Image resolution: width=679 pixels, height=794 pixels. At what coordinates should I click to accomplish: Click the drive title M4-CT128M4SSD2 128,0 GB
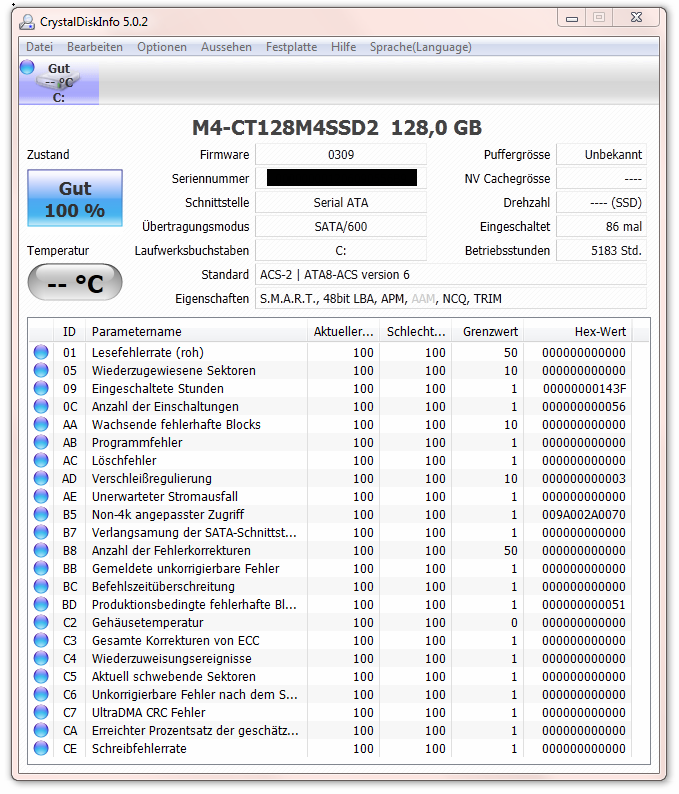(x=337, y=128)
